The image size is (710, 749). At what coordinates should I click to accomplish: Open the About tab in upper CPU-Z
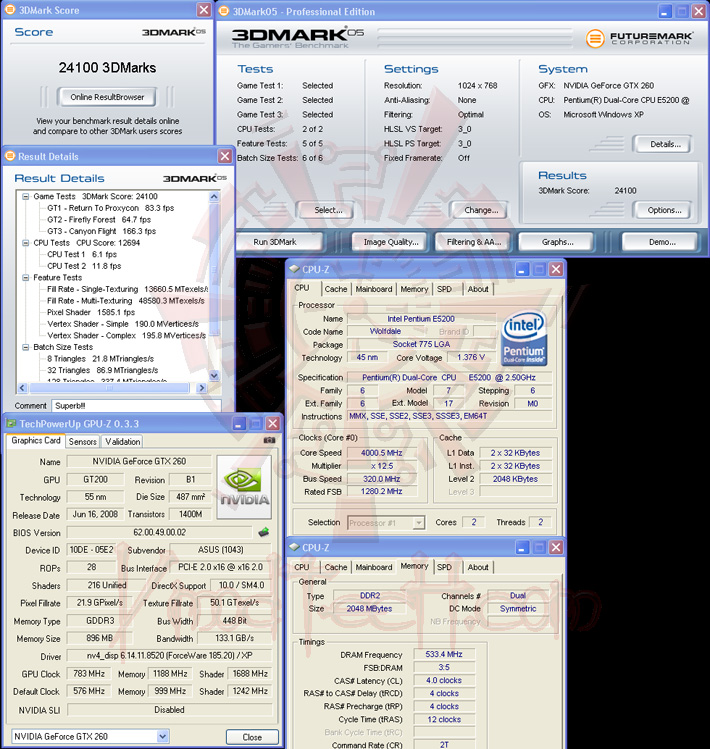[x=478, y=289]
